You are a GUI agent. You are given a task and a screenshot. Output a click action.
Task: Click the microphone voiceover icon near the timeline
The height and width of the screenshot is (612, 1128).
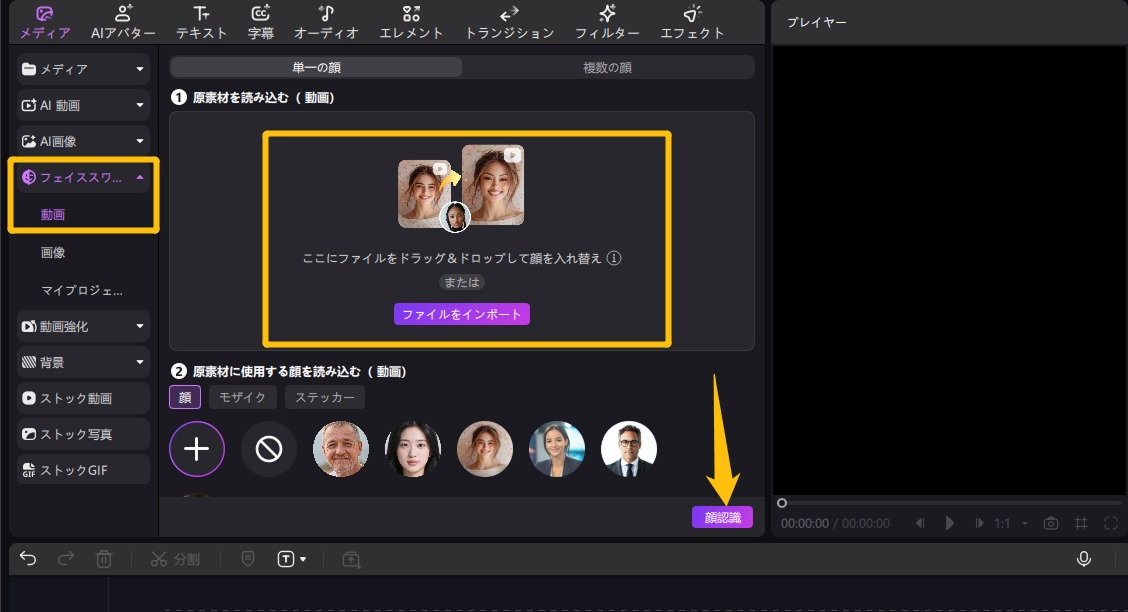click(1084, 559)
